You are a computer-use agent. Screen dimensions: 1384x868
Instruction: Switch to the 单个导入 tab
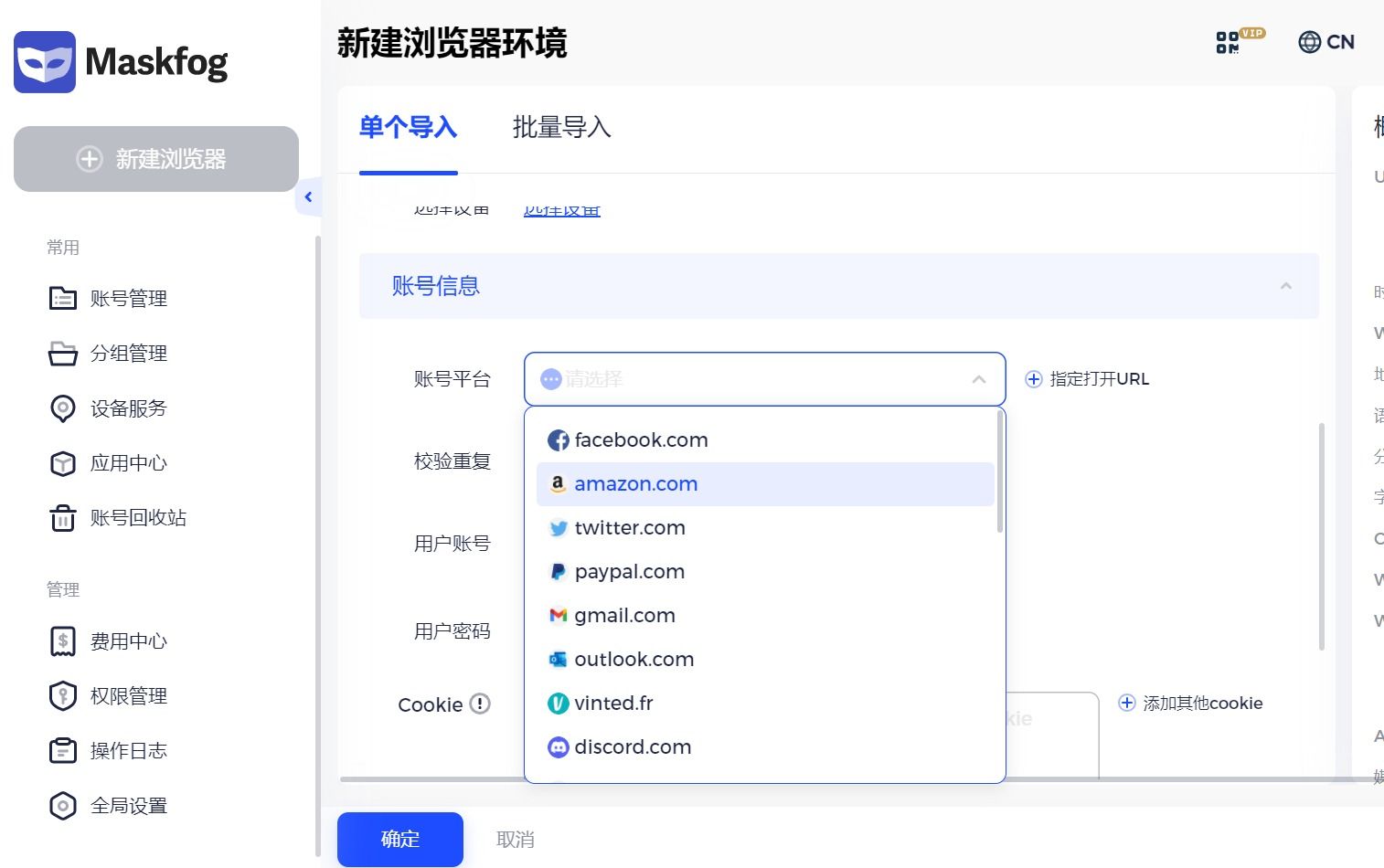(x=408, y=128)
